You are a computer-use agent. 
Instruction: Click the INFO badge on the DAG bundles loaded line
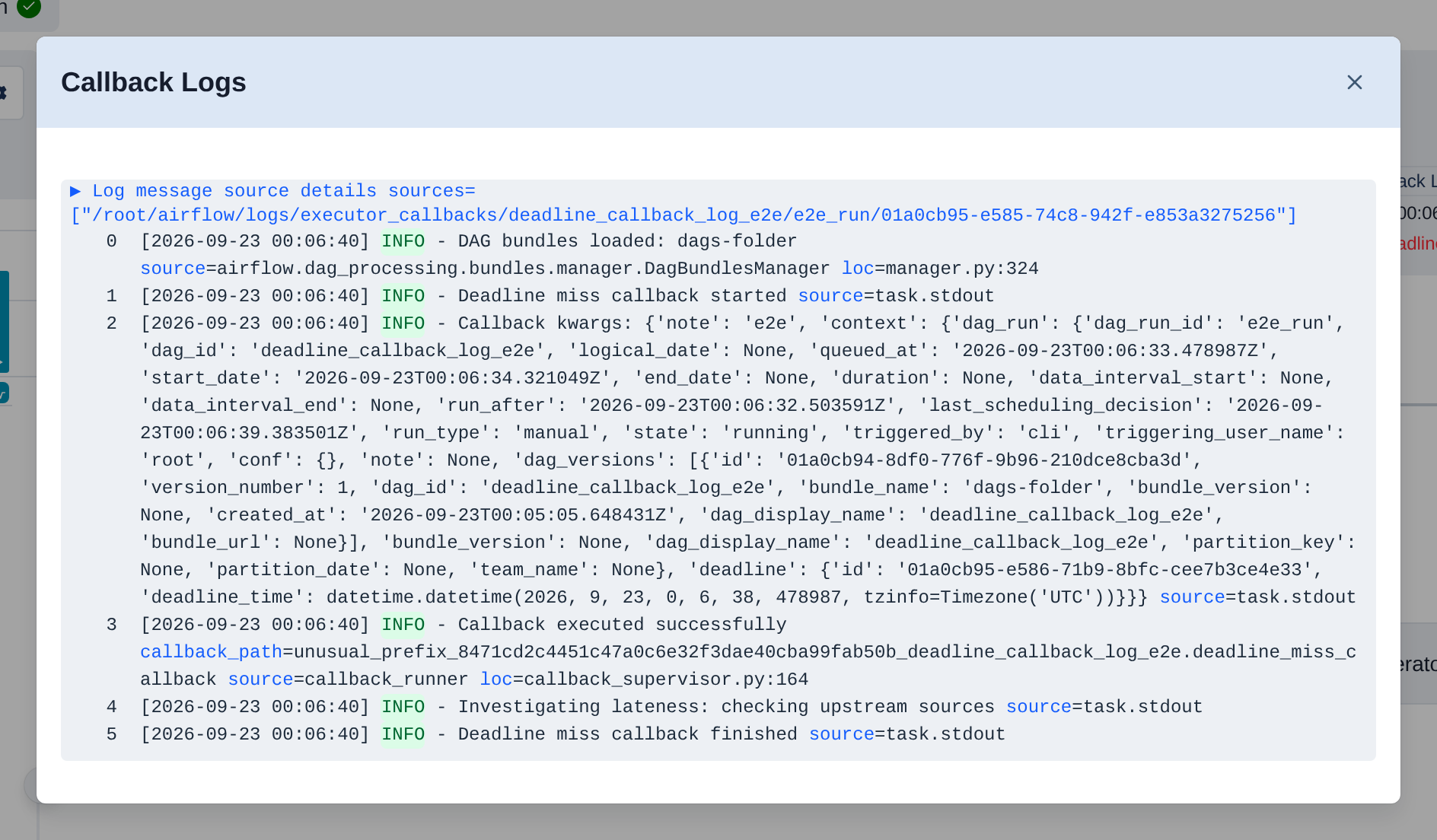[403, 241]
